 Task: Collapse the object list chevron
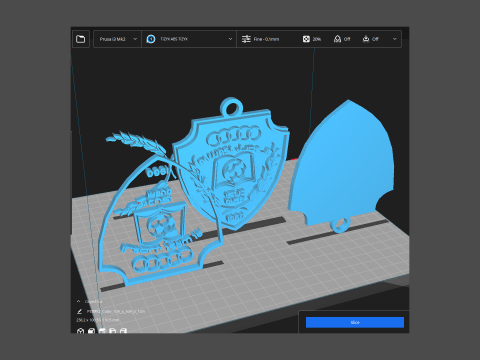[78, 301]
